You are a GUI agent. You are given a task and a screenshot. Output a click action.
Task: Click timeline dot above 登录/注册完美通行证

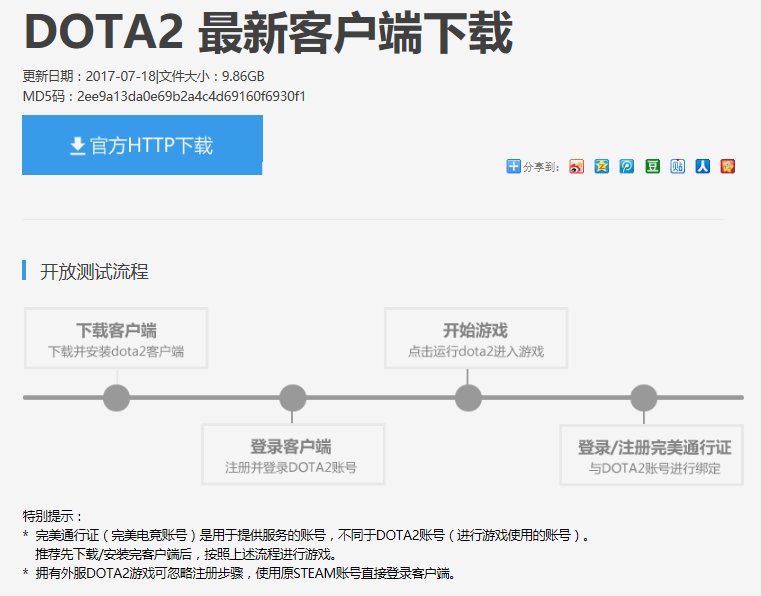coord(644,397)
